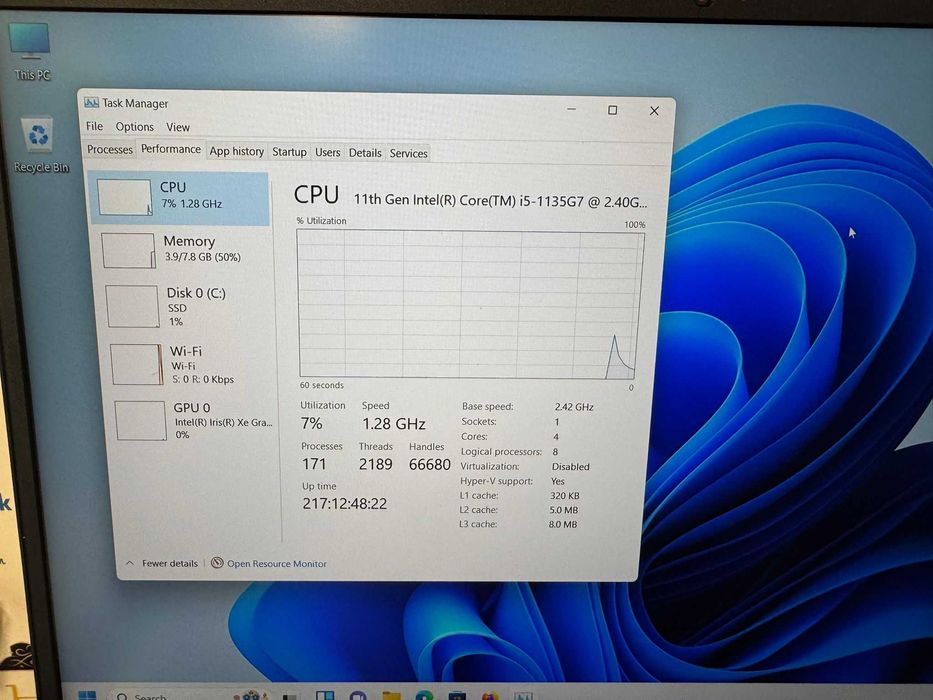Open Resource Monitor link
This screenshot has width=933, height=700.
coord(276,564)
